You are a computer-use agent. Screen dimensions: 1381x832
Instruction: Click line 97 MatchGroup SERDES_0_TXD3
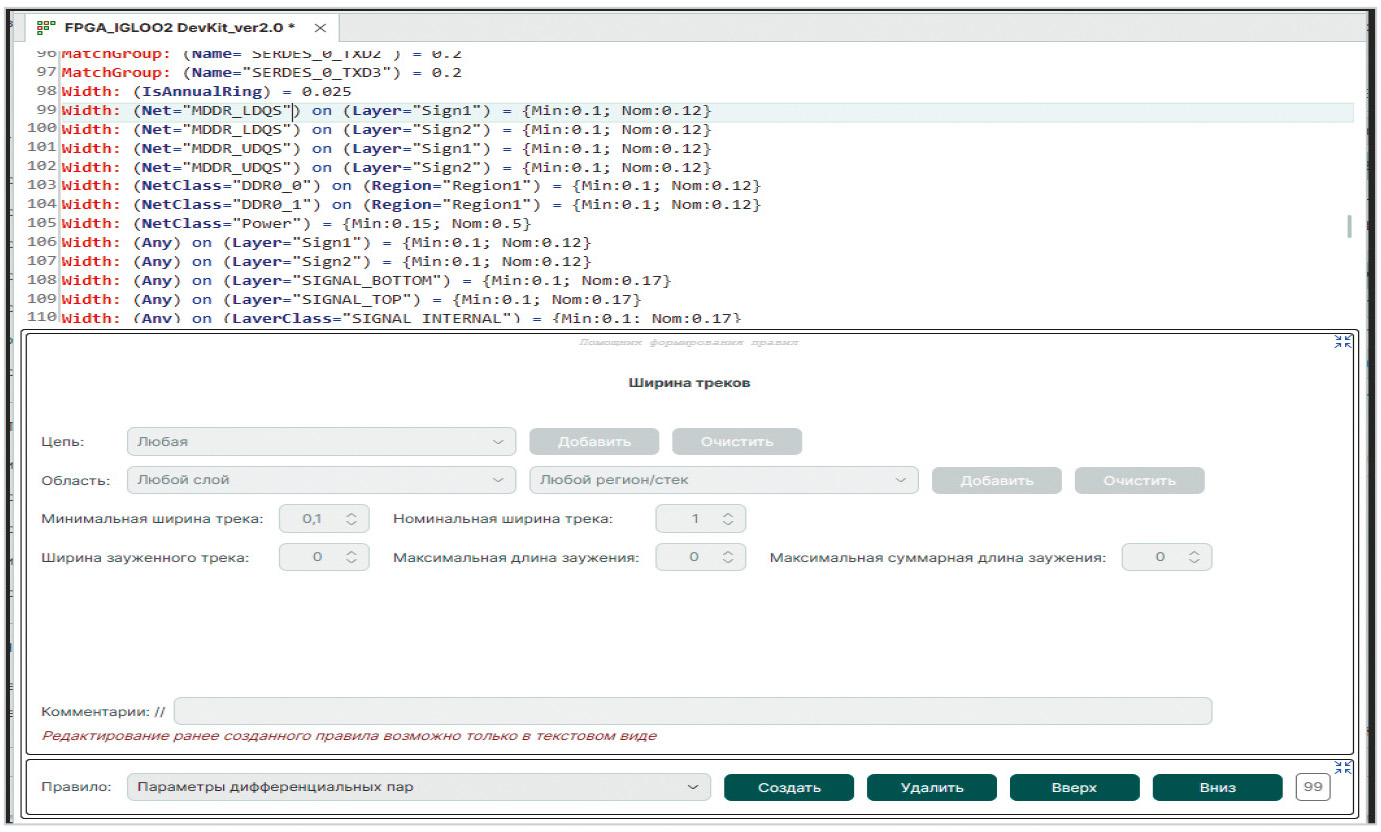point(261,73)
